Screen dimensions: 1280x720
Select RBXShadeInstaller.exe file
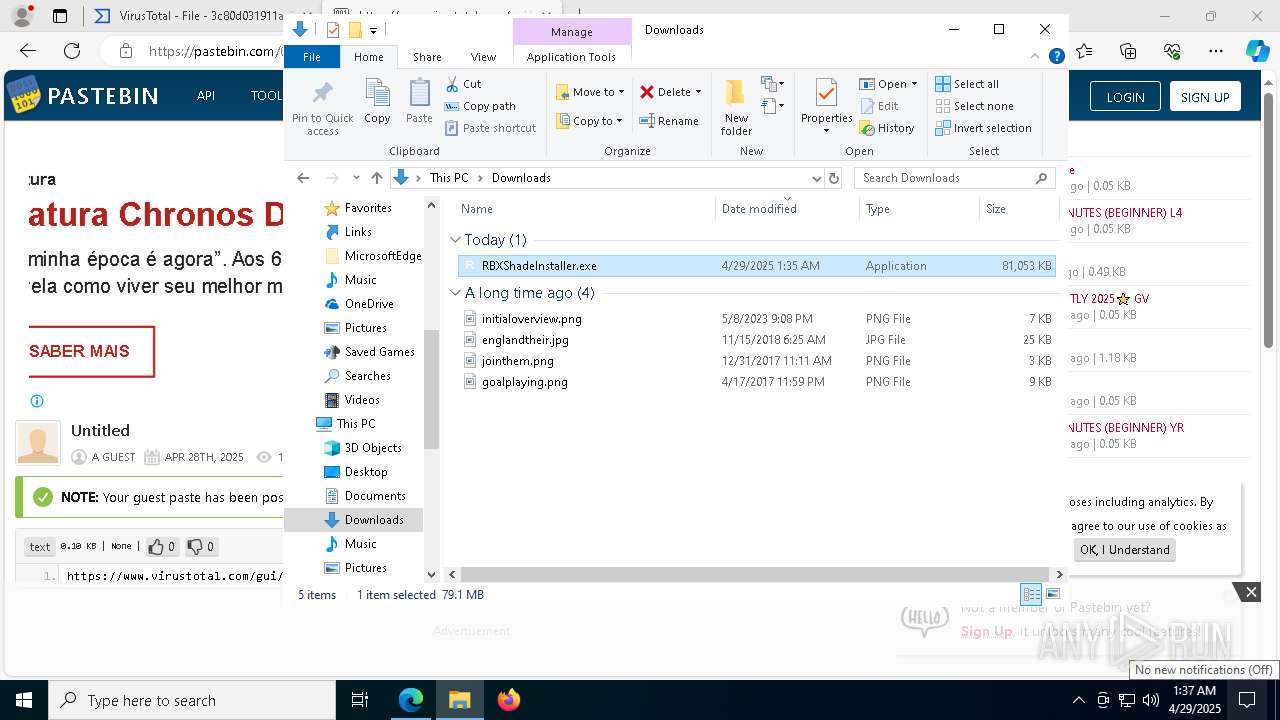[756, 266]
